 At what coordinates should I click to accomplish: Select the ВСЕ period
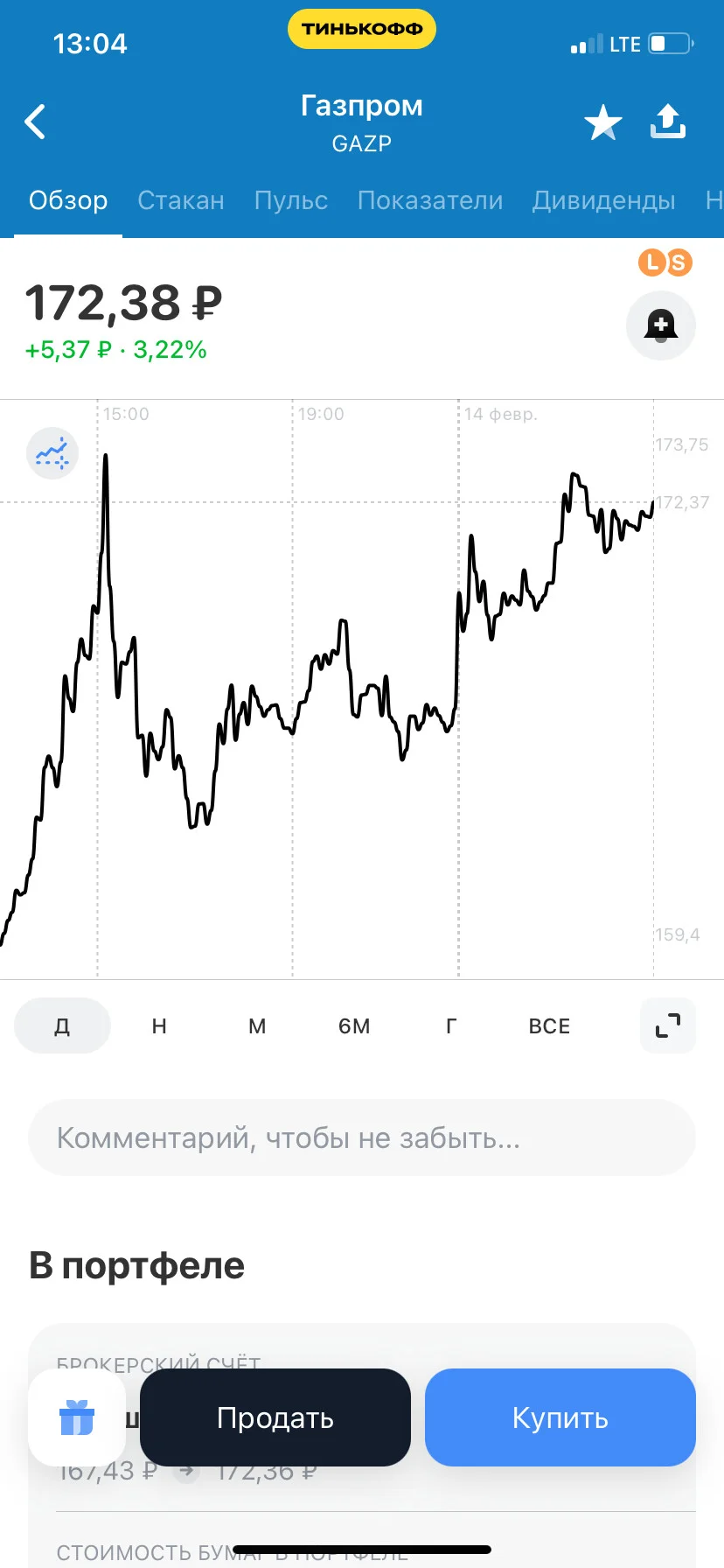tap(549, 1025)
